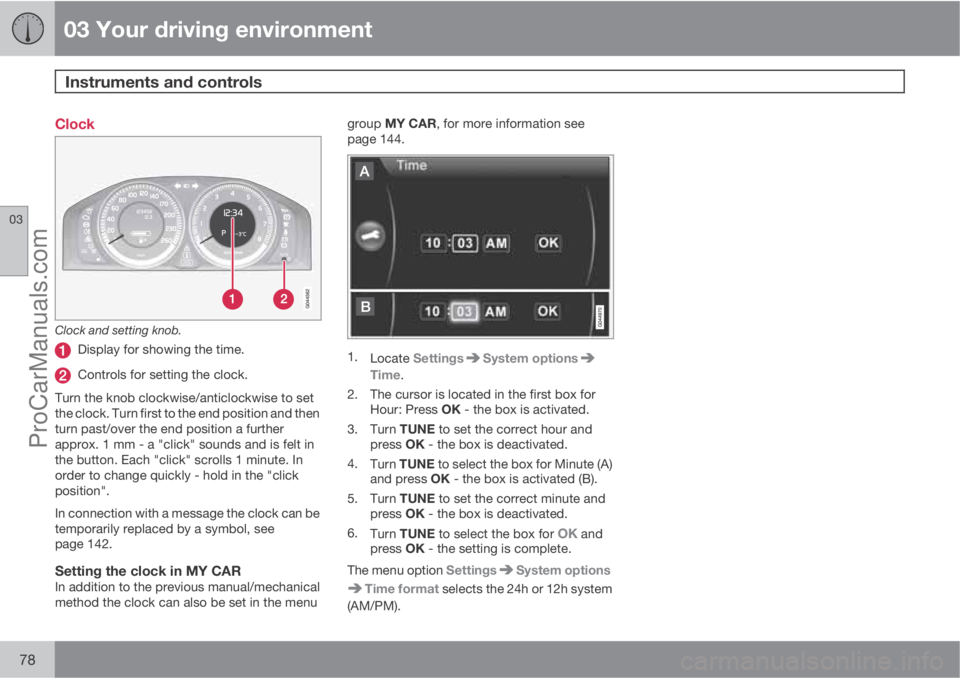Click the tachometer gauge in the cluster image

(233, 225)
